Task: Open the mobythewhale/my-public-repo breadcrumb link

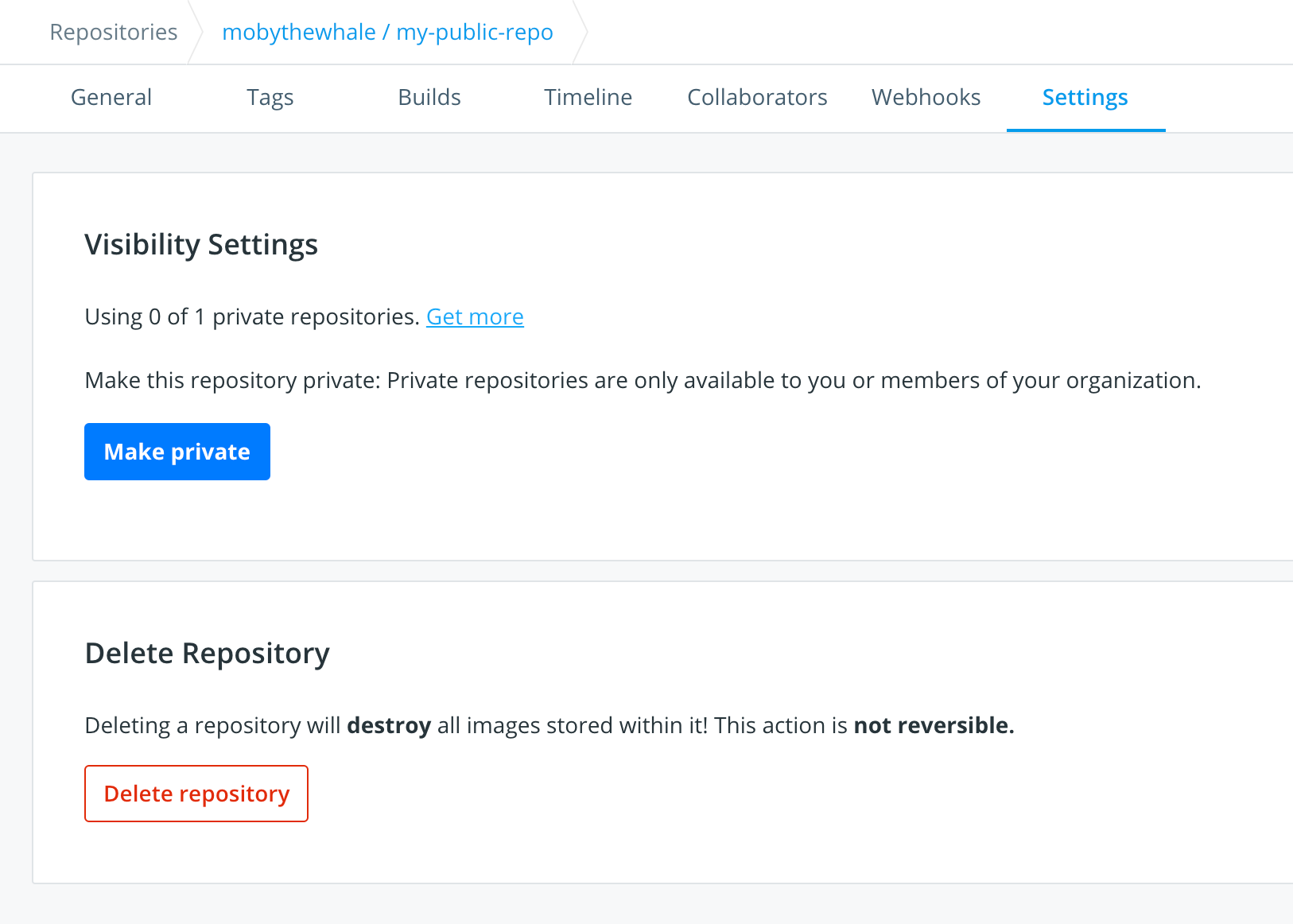Action: pyautogui.click(x=388, y=32)
